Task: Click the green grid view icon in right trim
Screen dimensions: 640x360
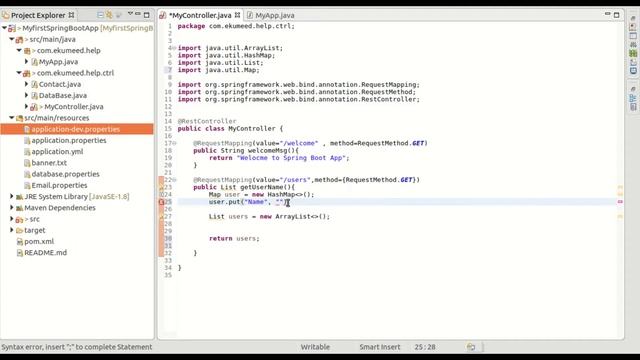Action: [633, 53]
